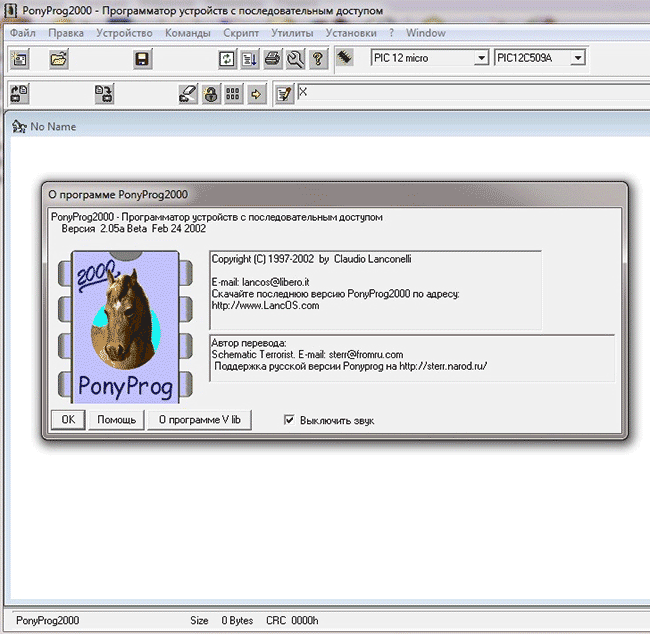Open the Утилиты menu

tap(292, 33)
